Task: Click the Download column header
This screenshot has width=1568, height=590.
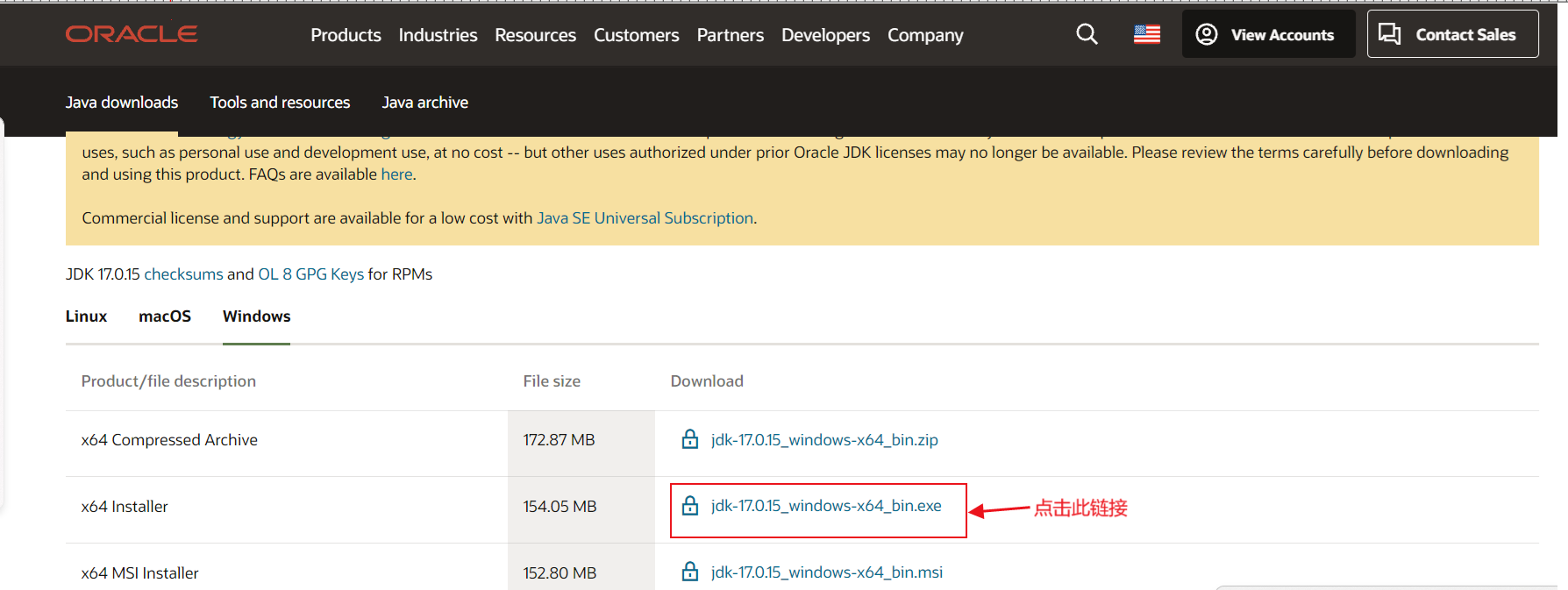Action: tap(707, 381)
